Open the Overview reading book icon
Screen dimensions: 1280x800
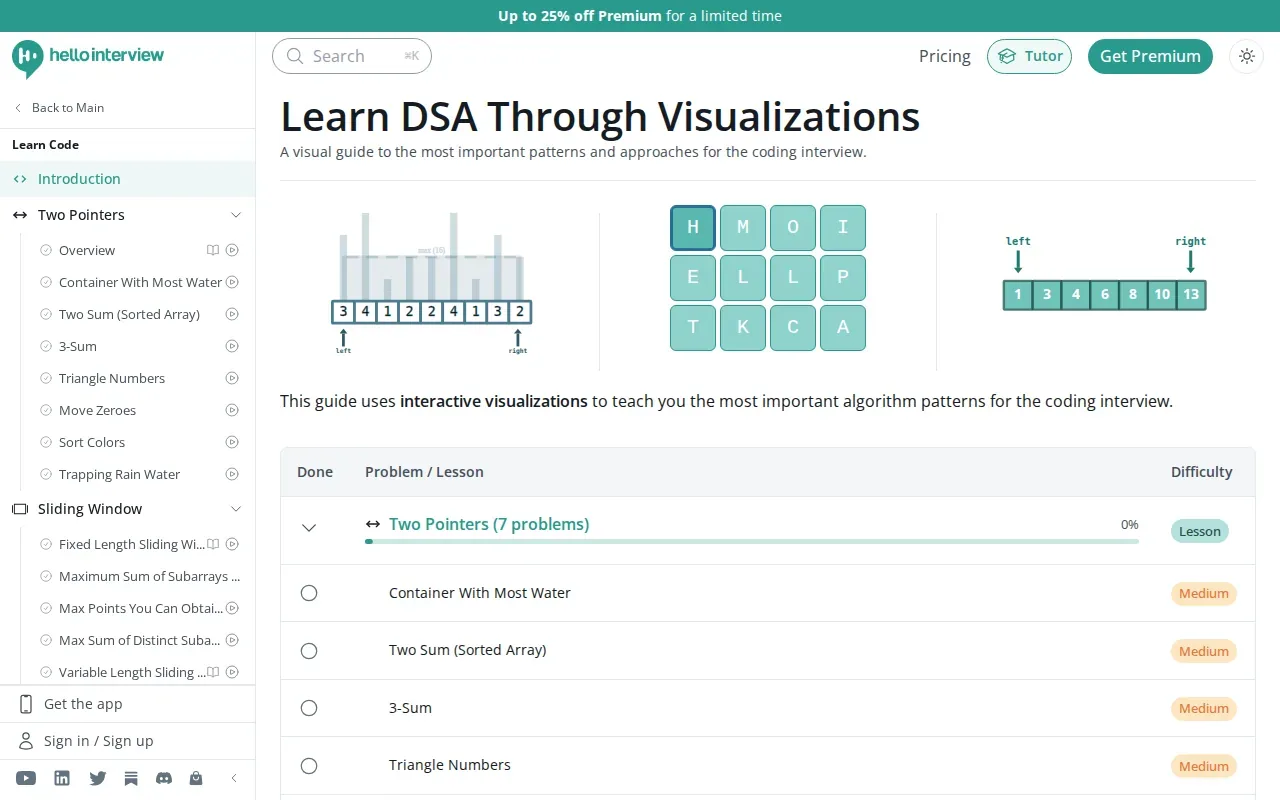[x=213, y=250]
